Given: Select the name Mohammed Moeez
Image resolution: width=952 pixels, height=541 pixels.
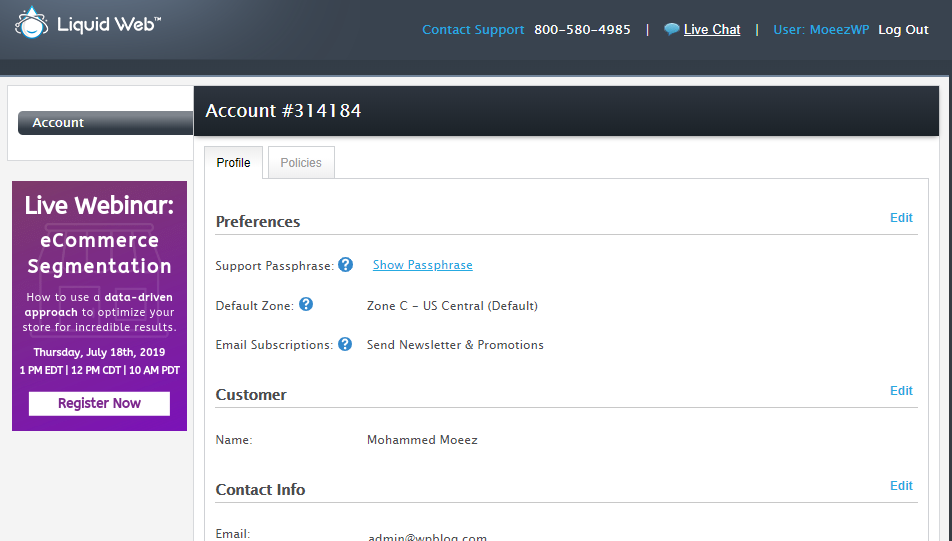Looking at the screenshot, I should coord(422,440).
